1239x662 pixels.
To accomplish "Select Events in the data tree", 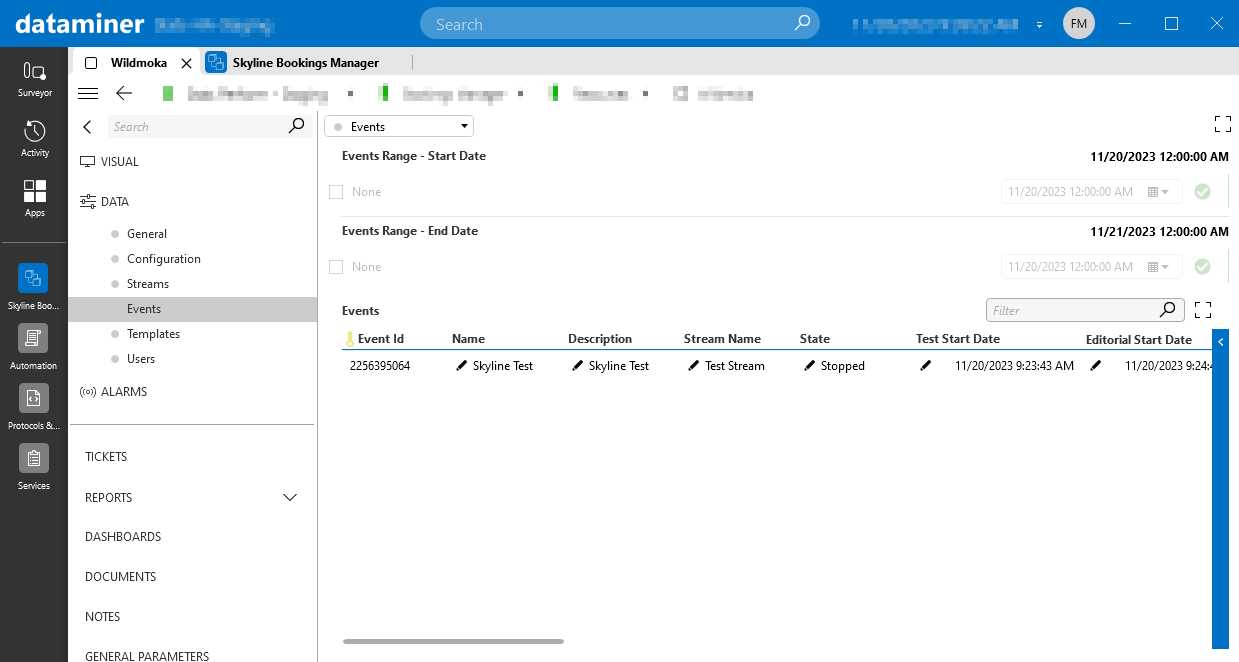I will pyautogui.click(x=192, y=309).
